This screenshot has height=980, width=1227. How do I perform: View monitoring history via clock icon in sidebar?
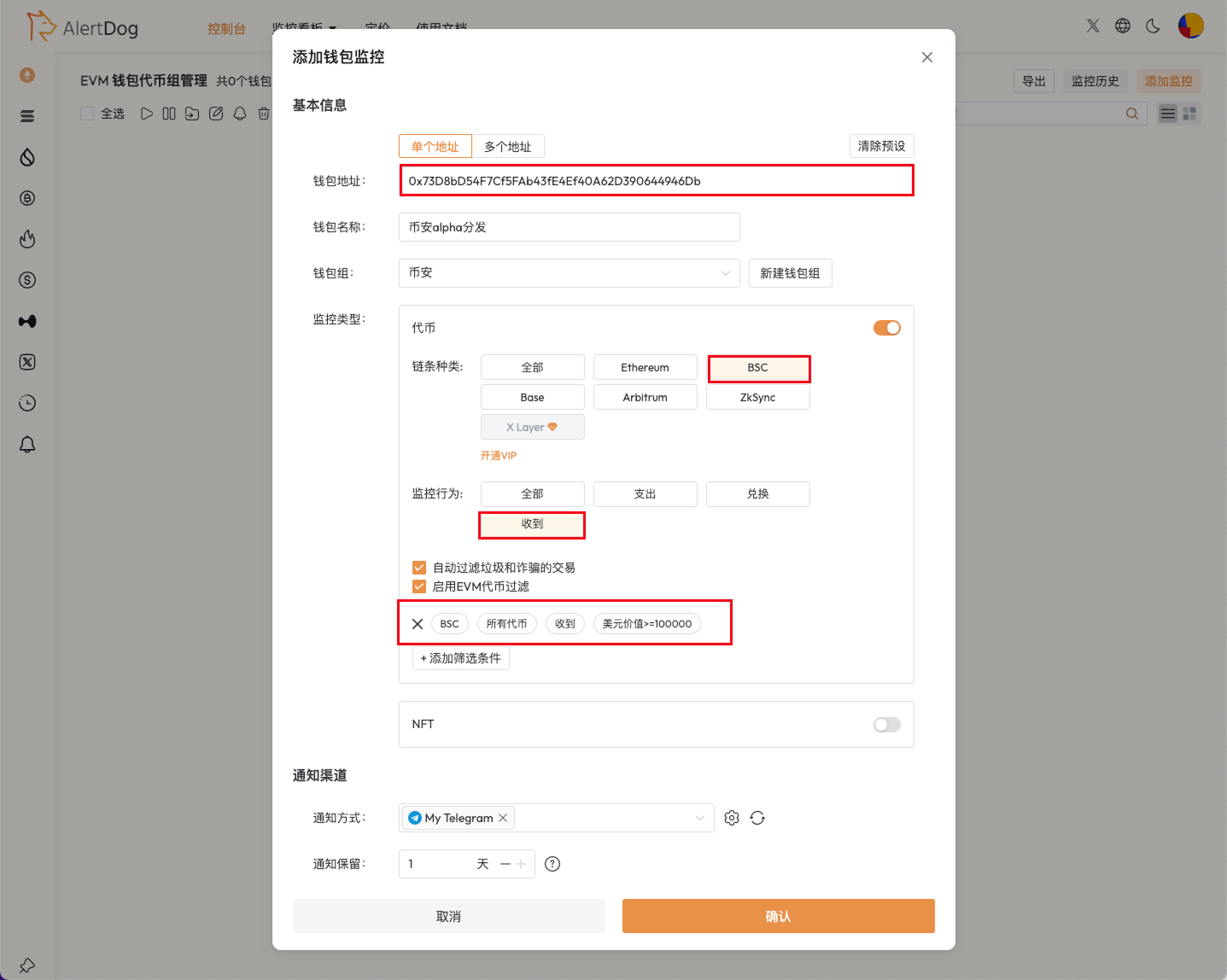click(x=27, y=402)
